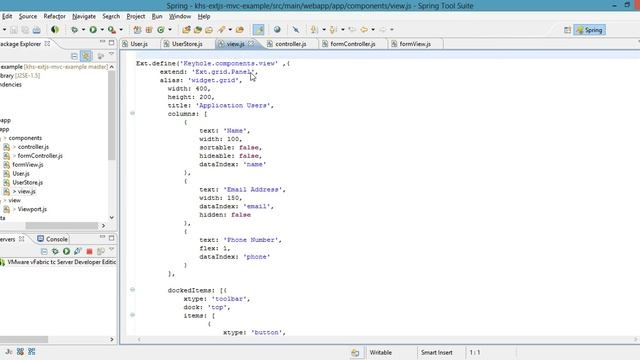
Task: Toggle Link with Editor in Package Explorer
Action: coord(86,56)
